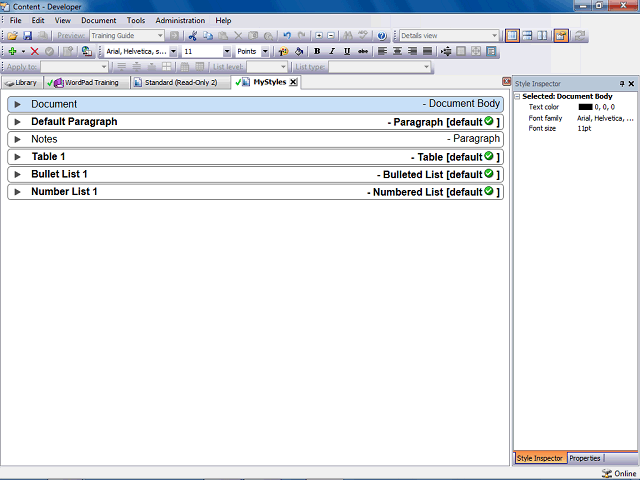Click the vertical split layout icon
This screenshot has height=480, width=640.
pyautogui.click(x=542, y=36)
